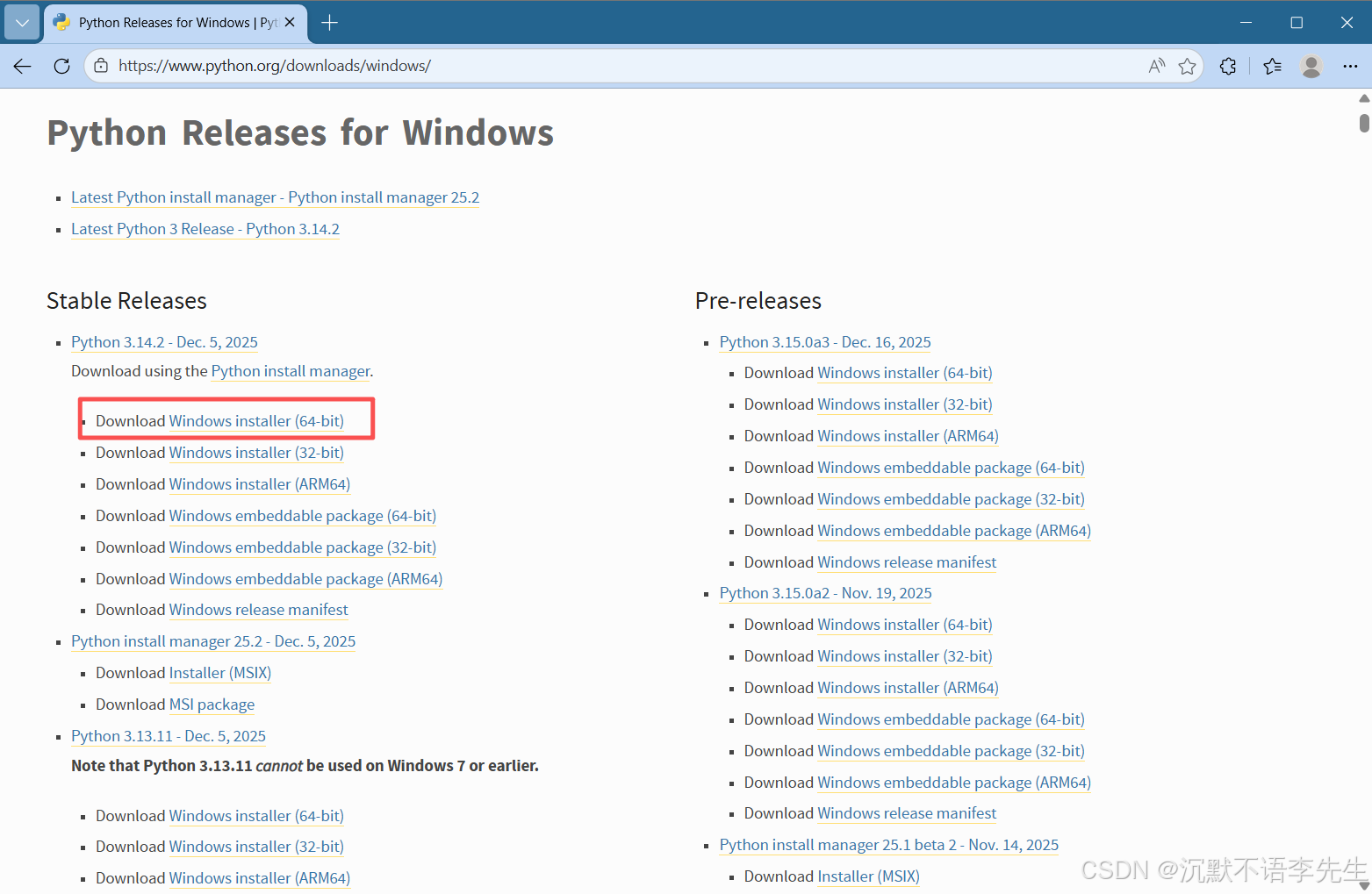Open the browser Extensions icon
The image size is (1372, 894).
[1228, 66]
